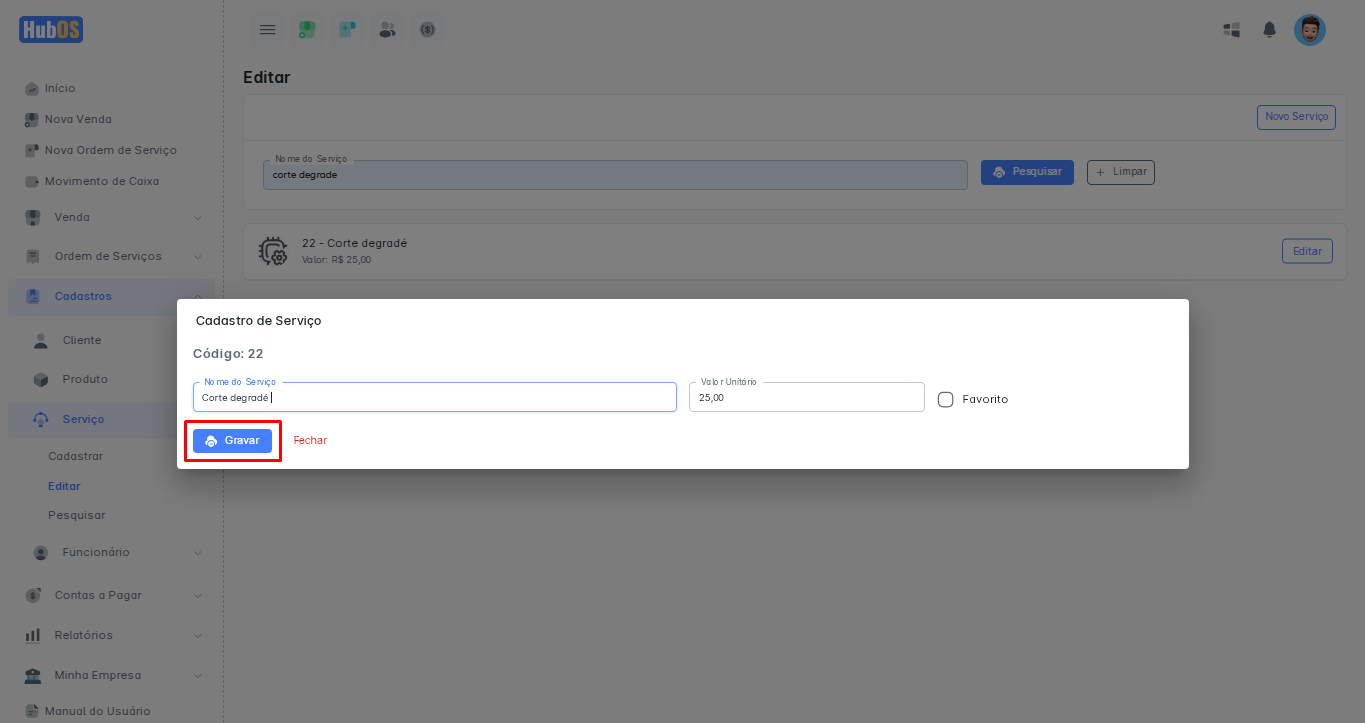Click the red Fechar link
The image size is (1365, 723).
(x=310, y=441)
